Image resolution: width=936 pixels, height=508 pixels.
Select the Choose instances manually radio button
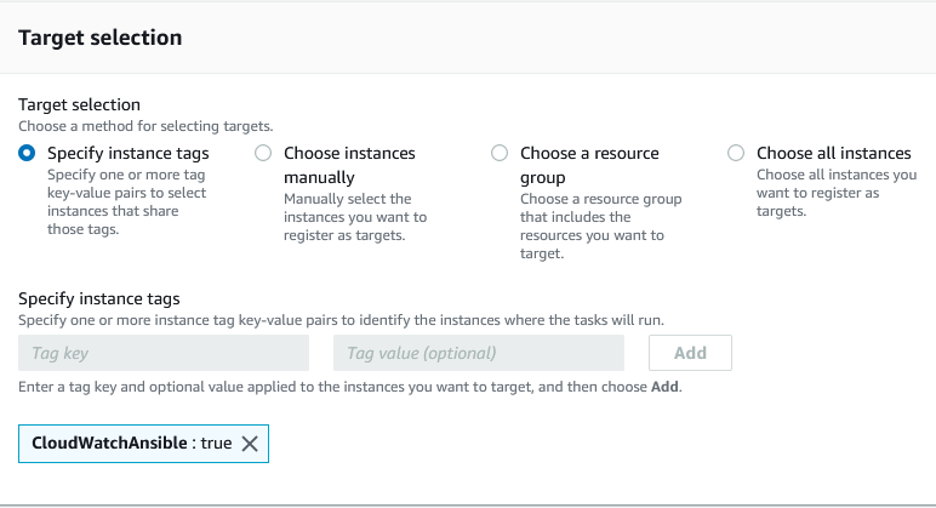263,153
